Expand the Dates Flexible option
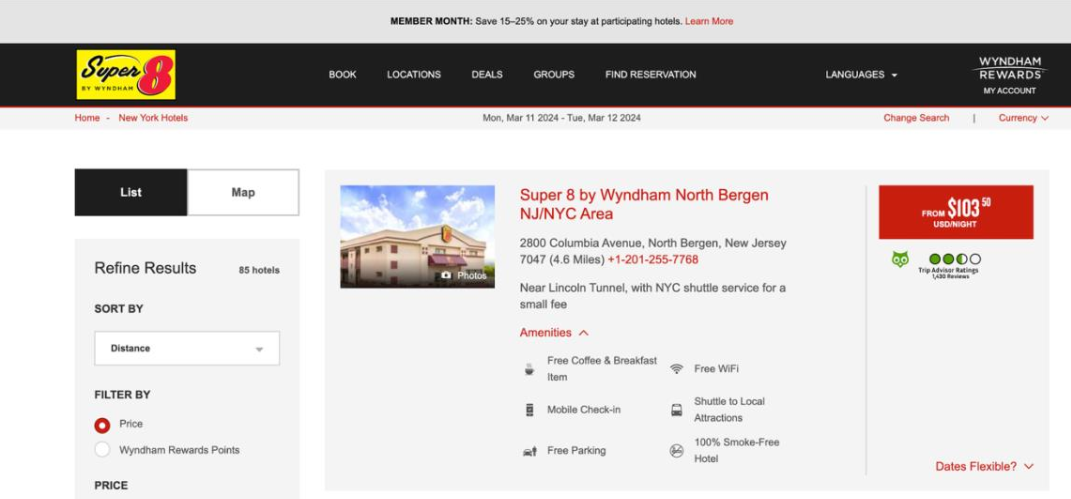 coord(984,466)
